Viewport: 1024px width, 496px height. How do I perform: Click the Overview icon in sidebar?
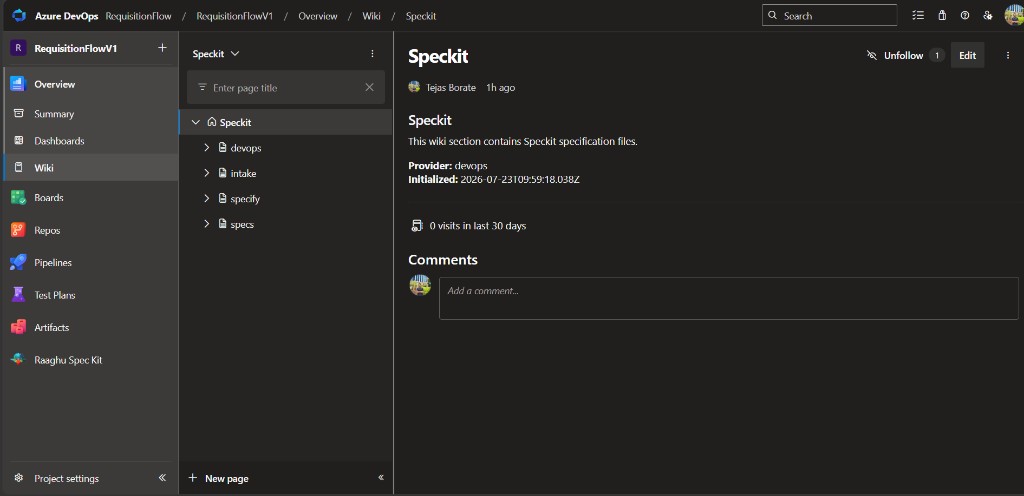[17, 84]
